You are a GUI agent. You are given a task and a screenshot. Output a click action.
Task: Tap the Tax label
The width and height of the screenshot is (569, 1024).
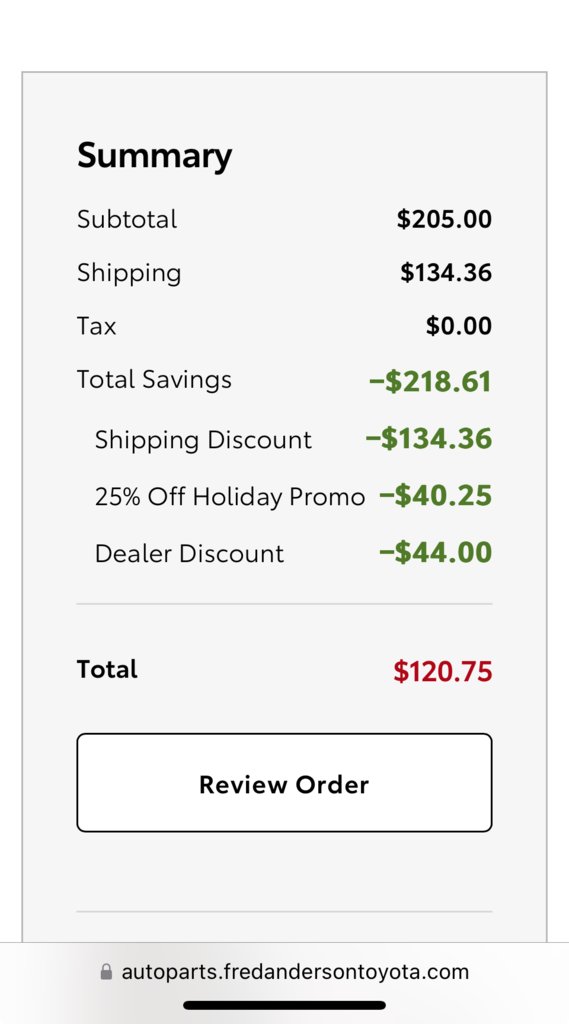click(x=97, y=325)
